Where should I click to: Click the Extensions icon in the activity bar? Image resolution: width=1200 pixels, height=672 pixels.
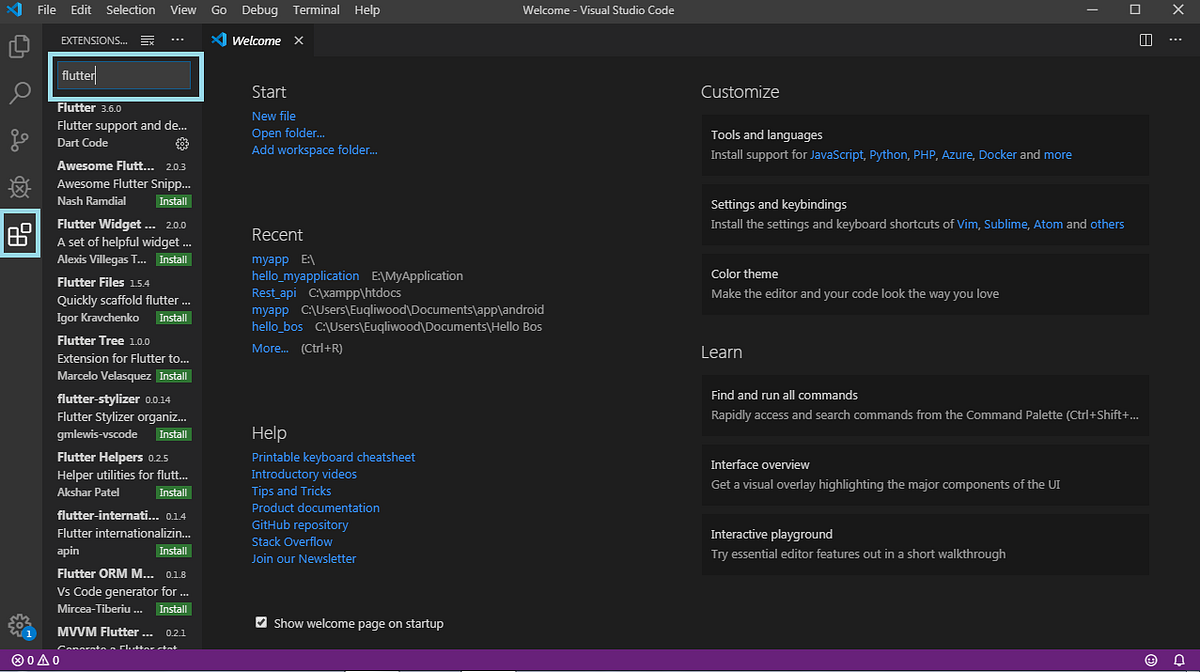(x=19, y=233)
